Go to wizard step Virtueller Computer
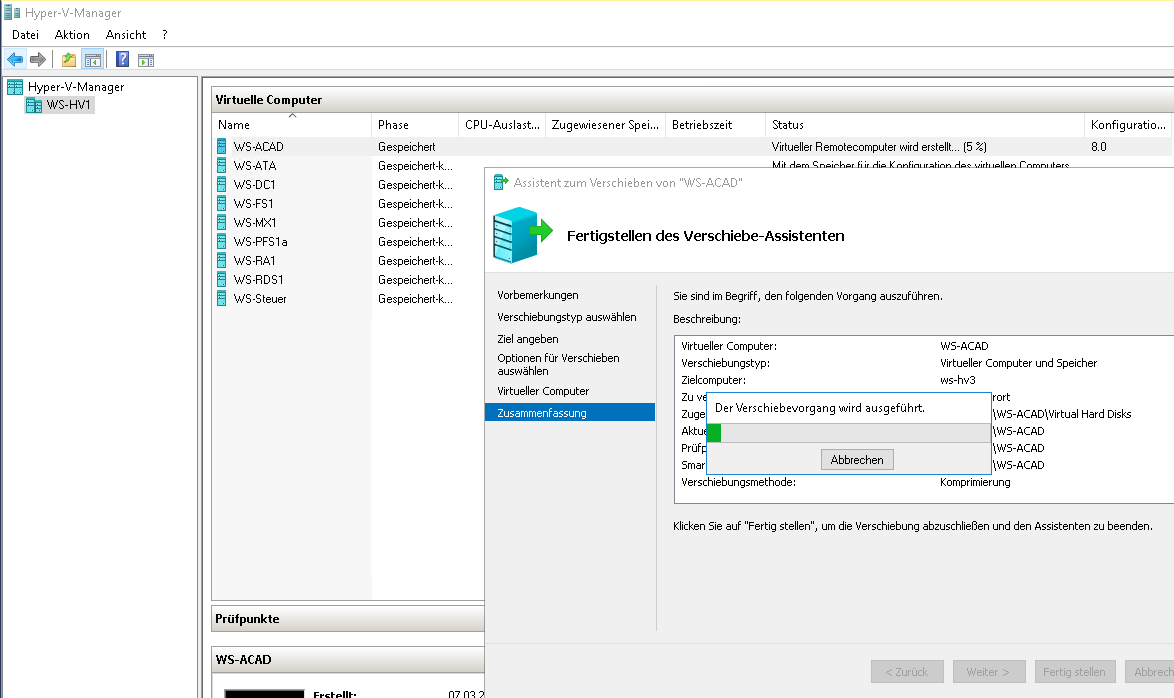1174x698 pixels. 543,391
